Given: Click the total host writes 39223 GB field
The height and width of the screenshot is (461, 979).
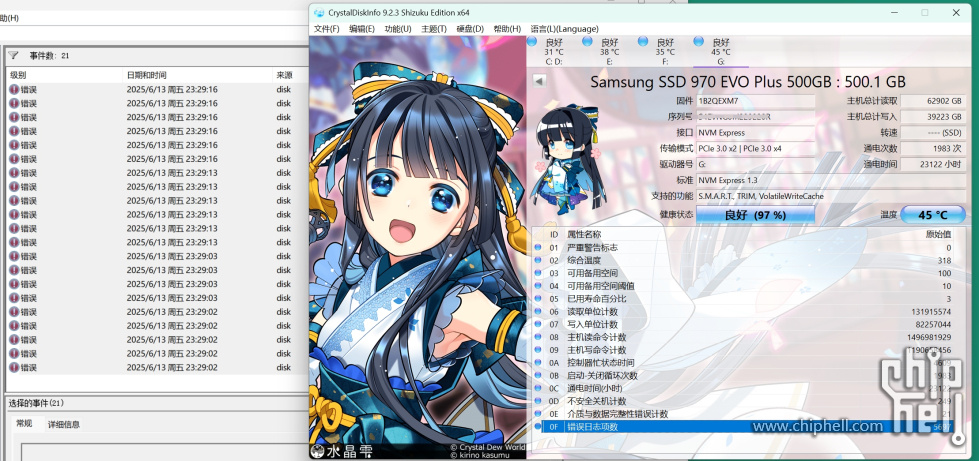Looking at the screenshot, I should [x=933, y=117].
